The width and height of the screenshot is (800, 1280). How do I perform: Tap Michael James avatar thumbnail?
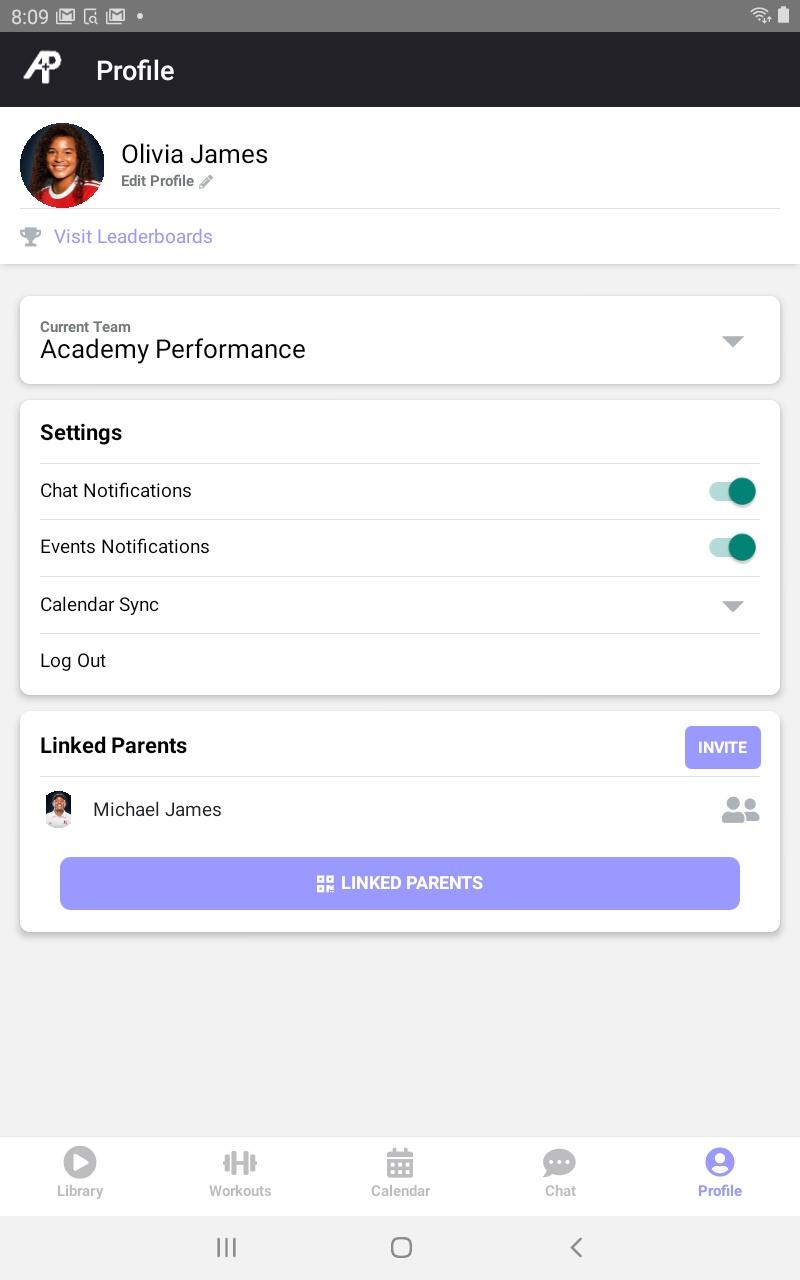59,810
